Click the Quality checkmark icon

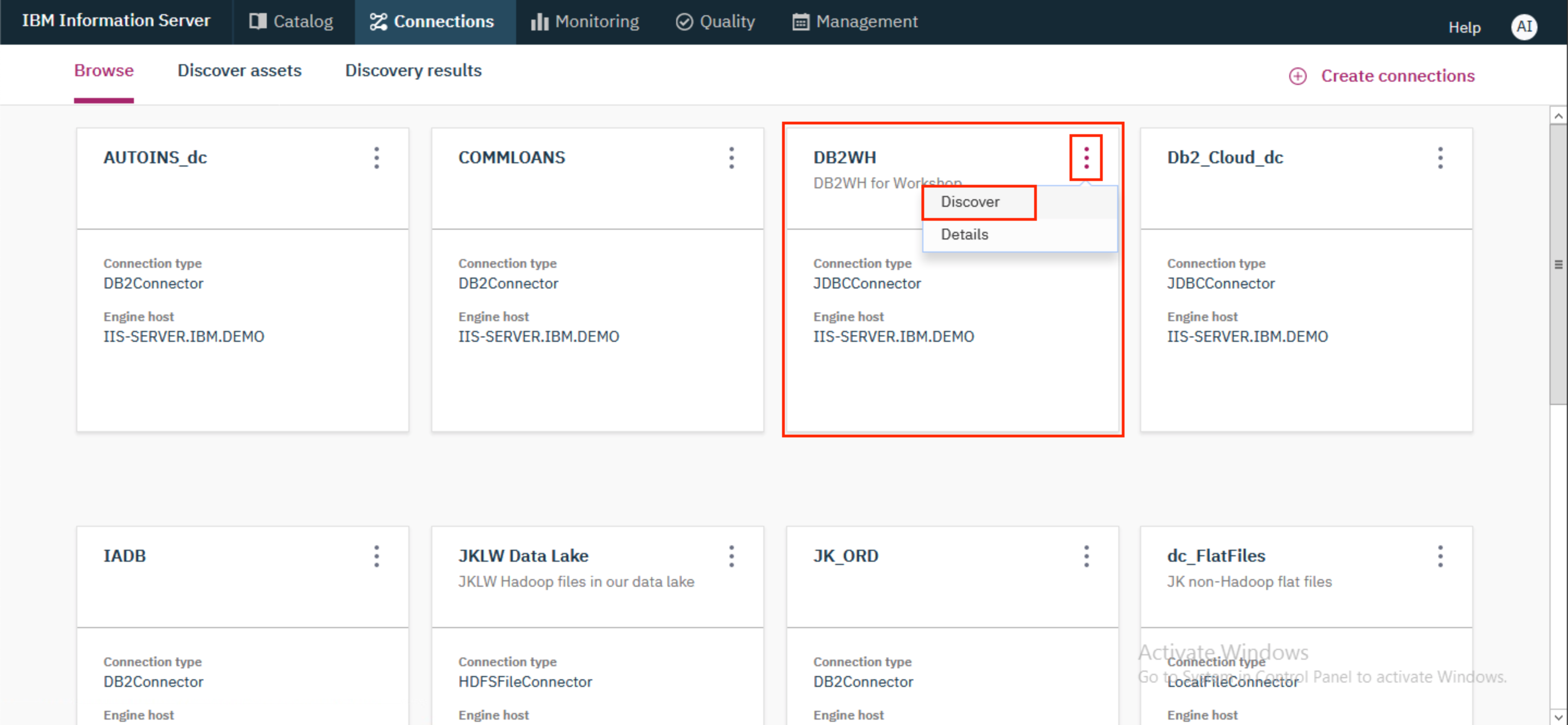tap(684, 22)
